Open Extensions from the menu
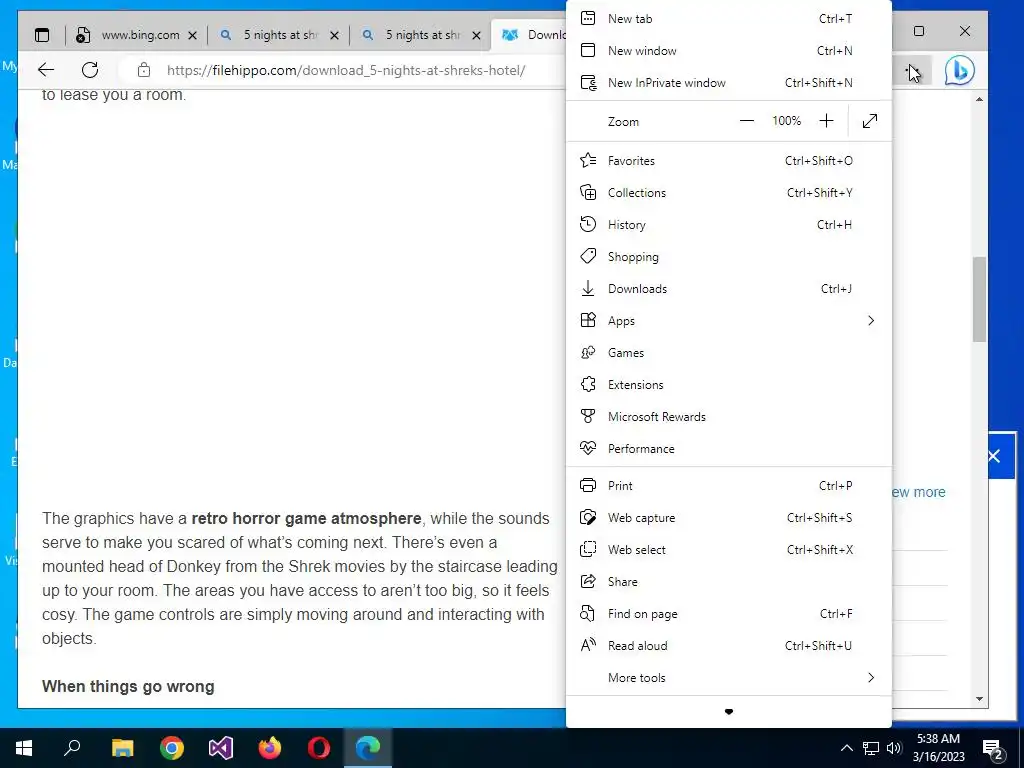The width and height of the screenshot is (1024, 768). tap(729, 385)
